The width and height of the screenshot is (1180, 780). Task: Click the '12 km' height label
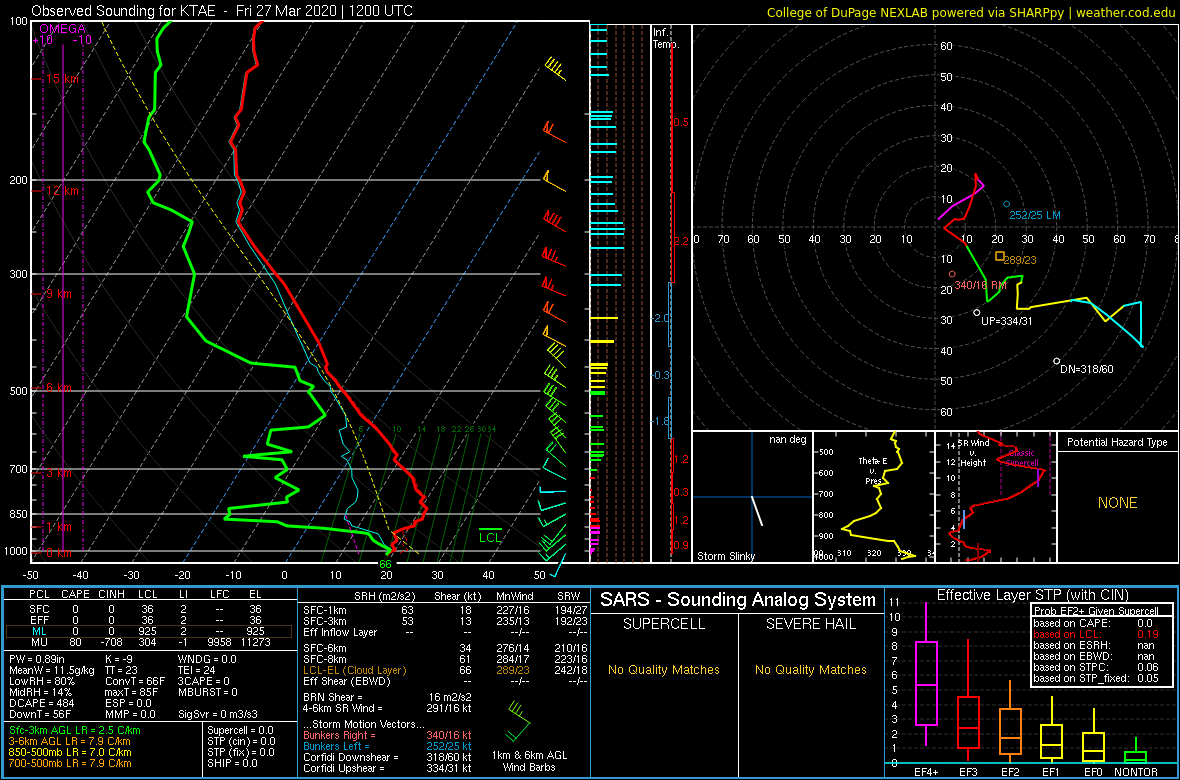[x=61, y=191]
